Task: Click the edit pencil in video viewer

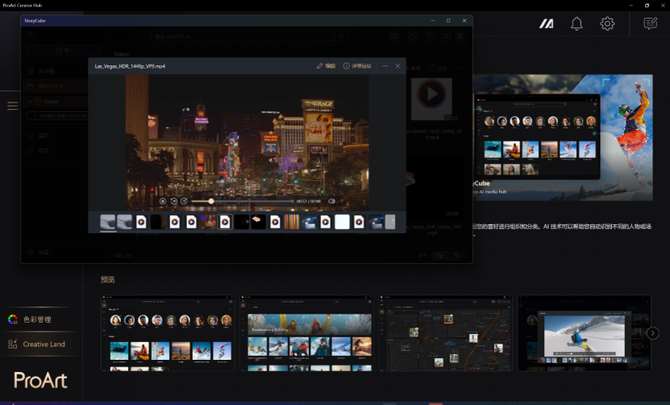Action: tap(327, 66)
